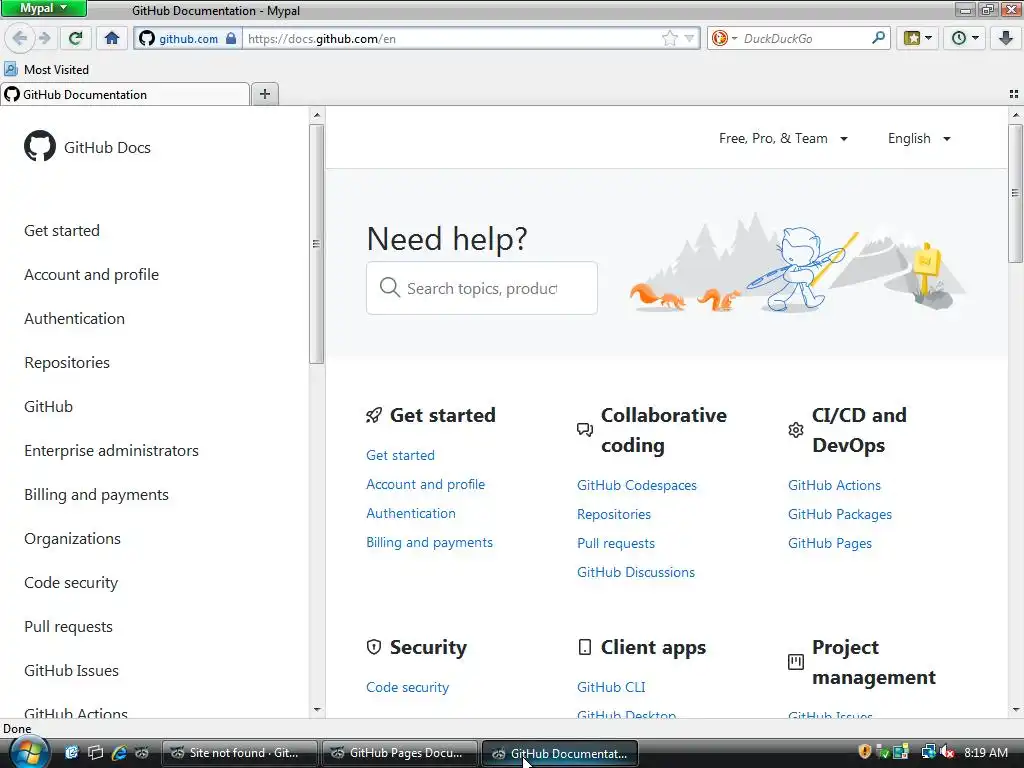Screen dimensions: 1024x768
Task: Open the bookmarks menu toolbar button
Action: click(x=918, y=39)
